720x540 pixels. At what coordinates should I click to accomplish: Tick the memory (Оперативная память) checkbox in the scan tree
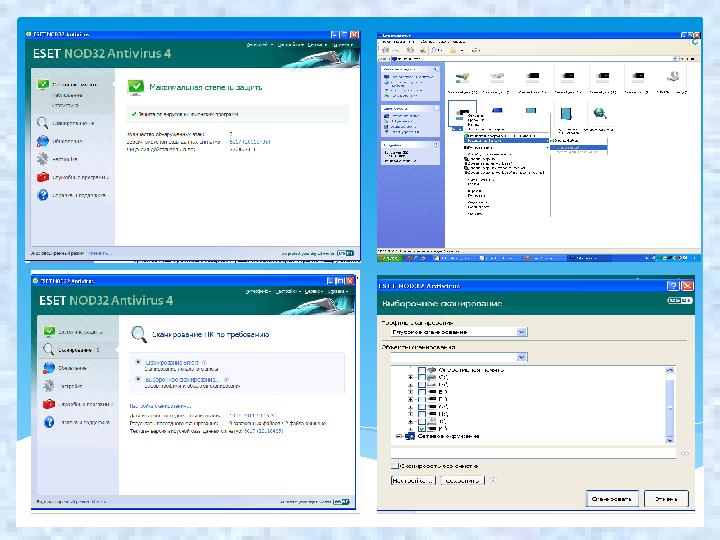point(422,370)
